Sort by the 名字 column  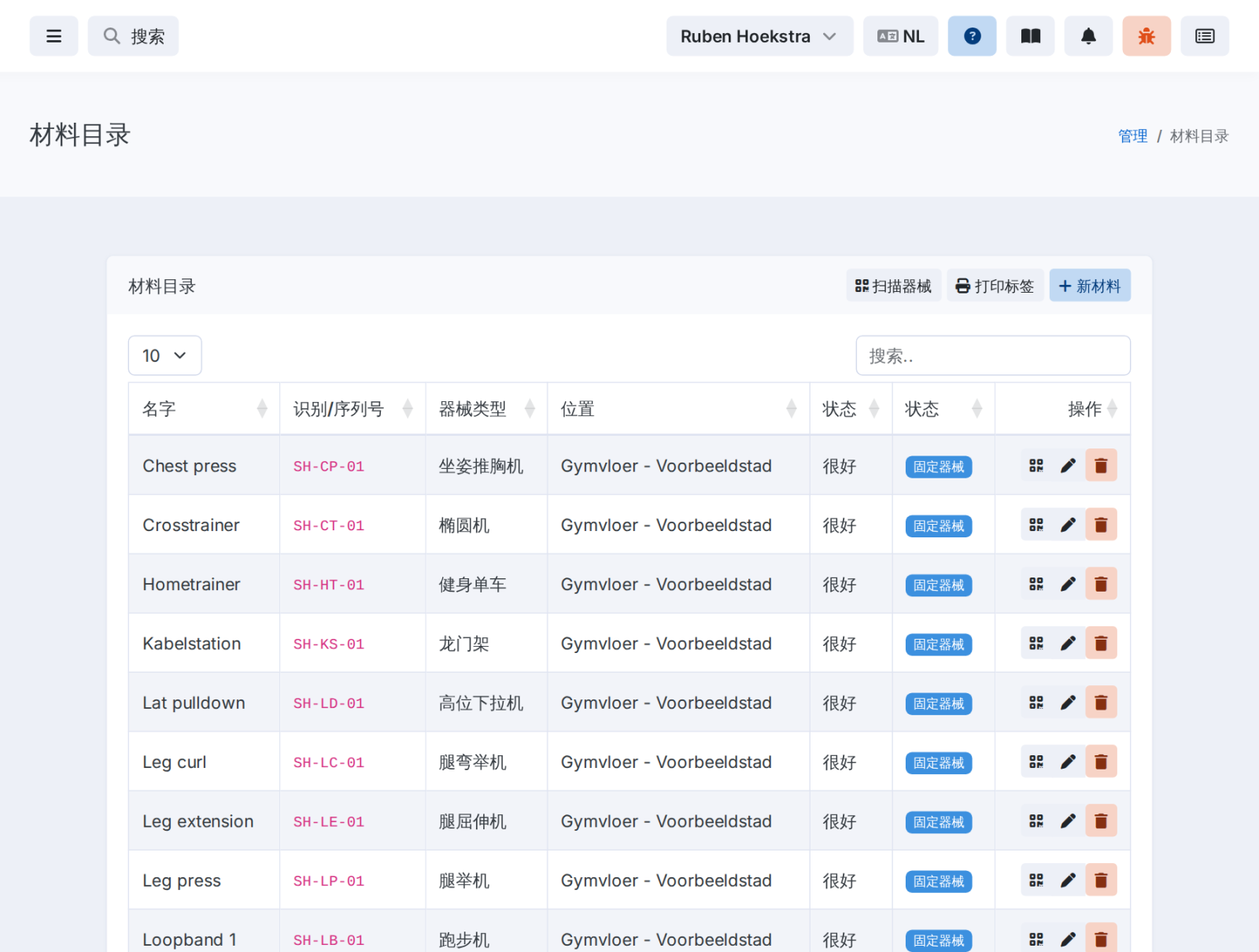pyautogui.click(x=204, y=409)
